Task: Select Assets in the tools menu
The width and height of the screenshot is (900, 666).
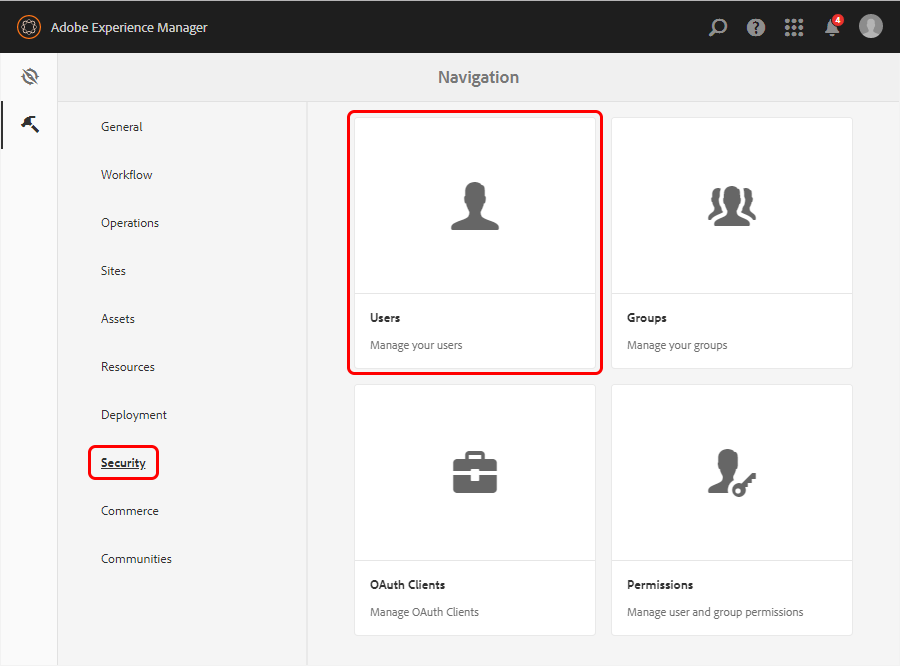Action: click(118, 319)
